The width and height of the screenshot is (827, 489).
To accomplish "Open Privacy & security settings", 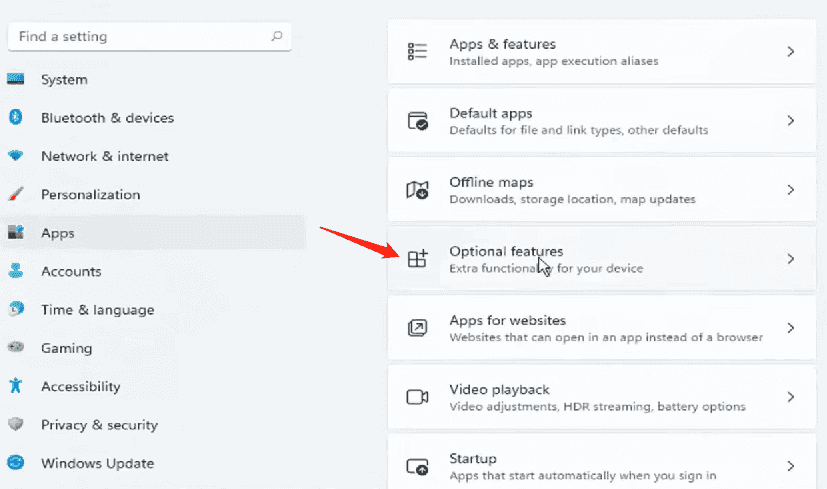I will (x=99, y=425).
